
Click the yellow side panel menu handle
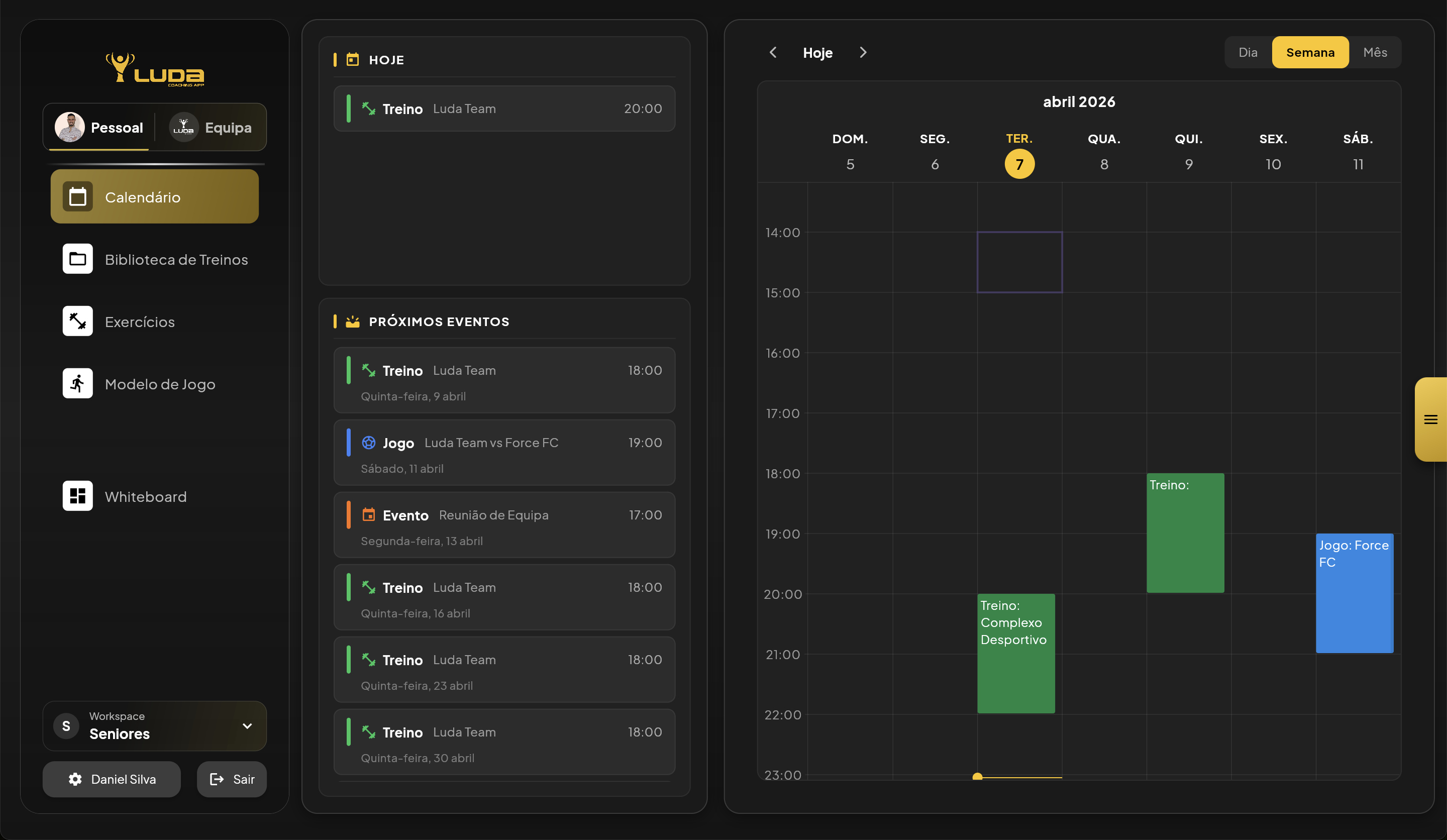[x=1430, y=419]
